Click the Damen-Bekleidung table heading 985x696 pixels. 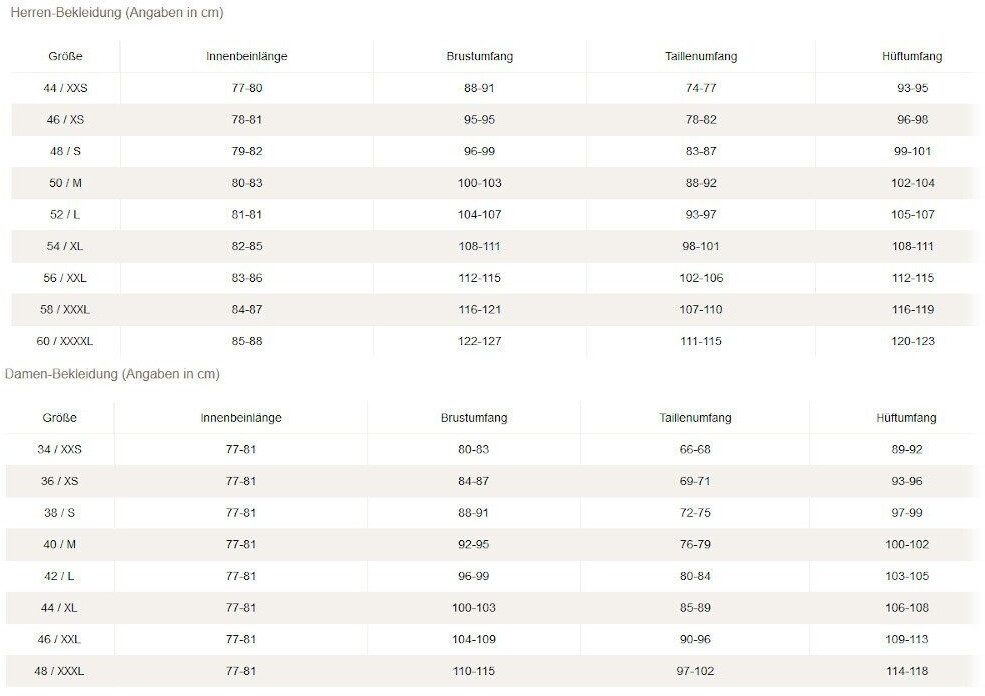[x=112, y=374]
